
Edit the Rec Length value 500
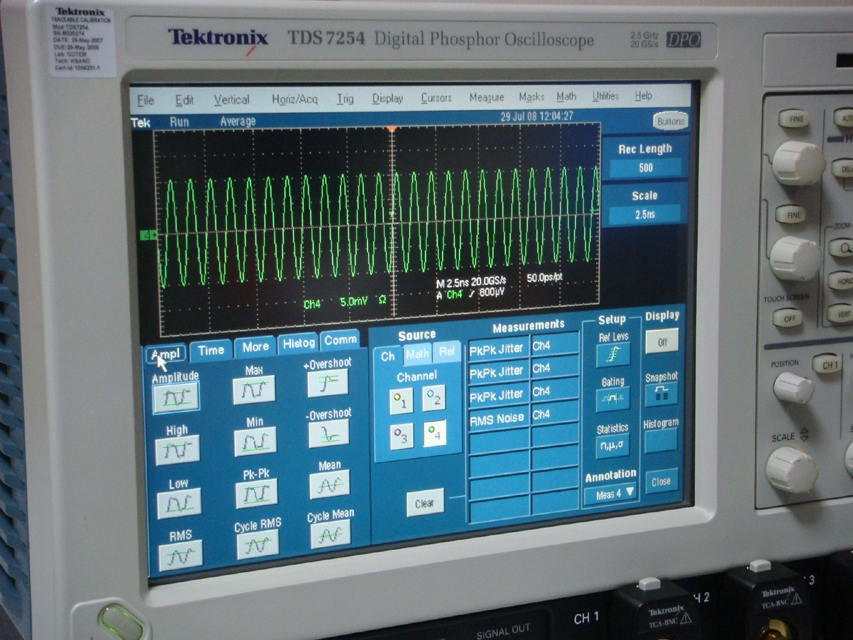645,168
